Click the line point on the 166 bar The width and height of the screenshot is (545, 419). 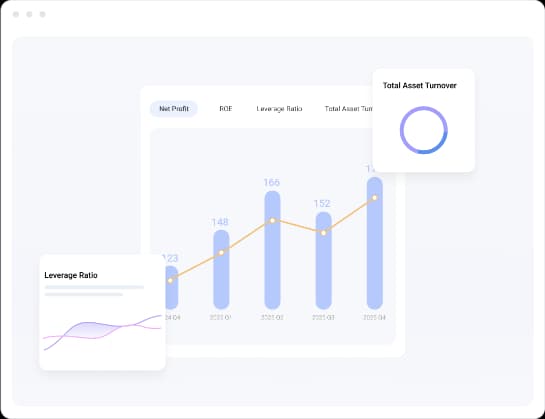click(x=272, y=220)
